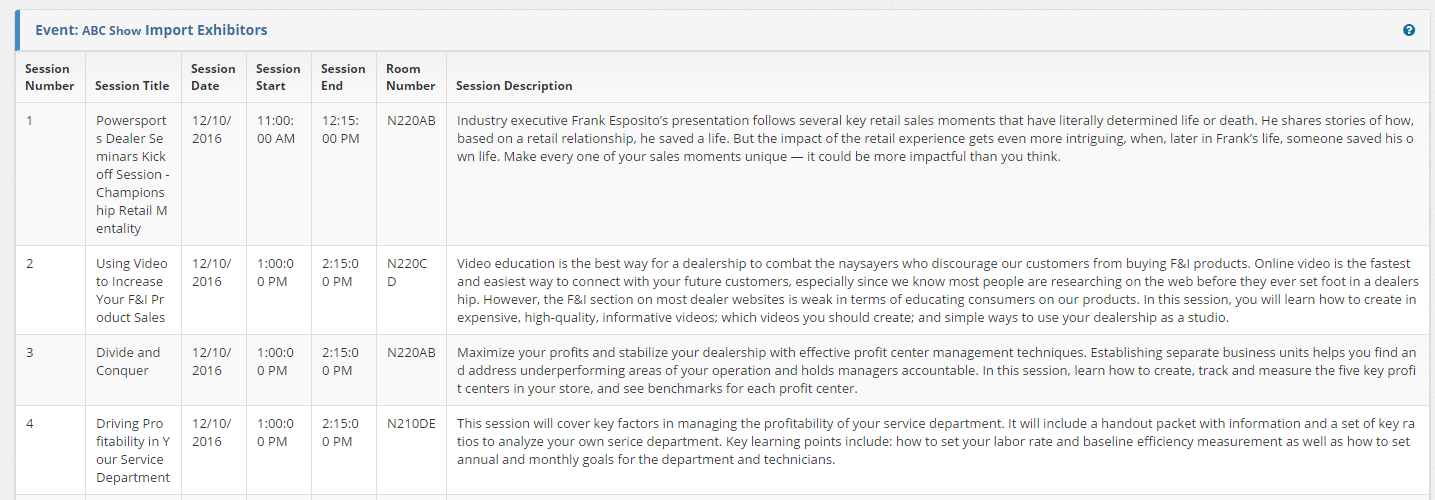The width and height of the screenshot is (1435, 500).
Task: Click the N210DE room number cell
Action: (411, 423)
